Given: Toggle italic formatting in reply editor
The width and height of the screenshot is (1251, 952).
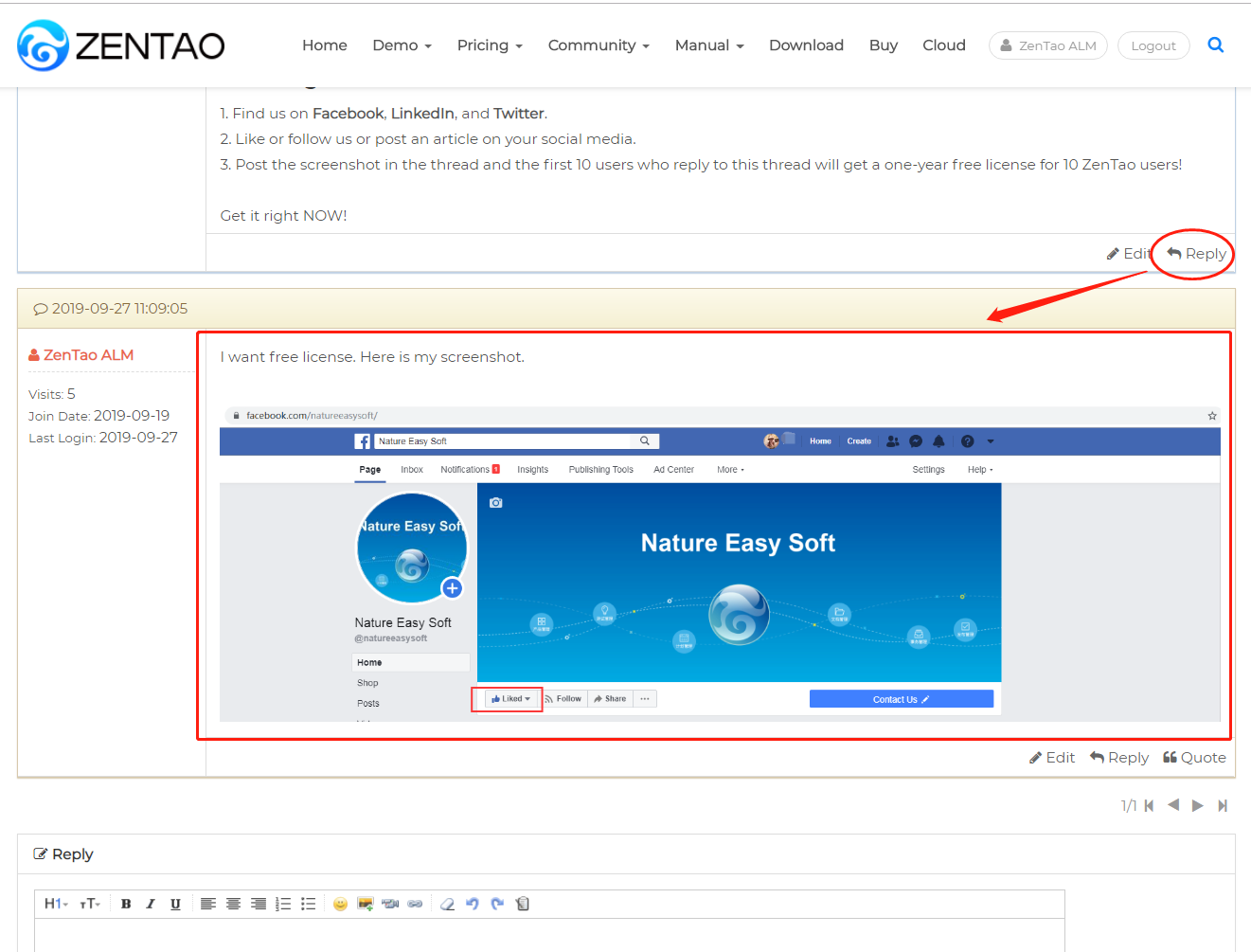Looking at the screenshot, I should (151, 904).
